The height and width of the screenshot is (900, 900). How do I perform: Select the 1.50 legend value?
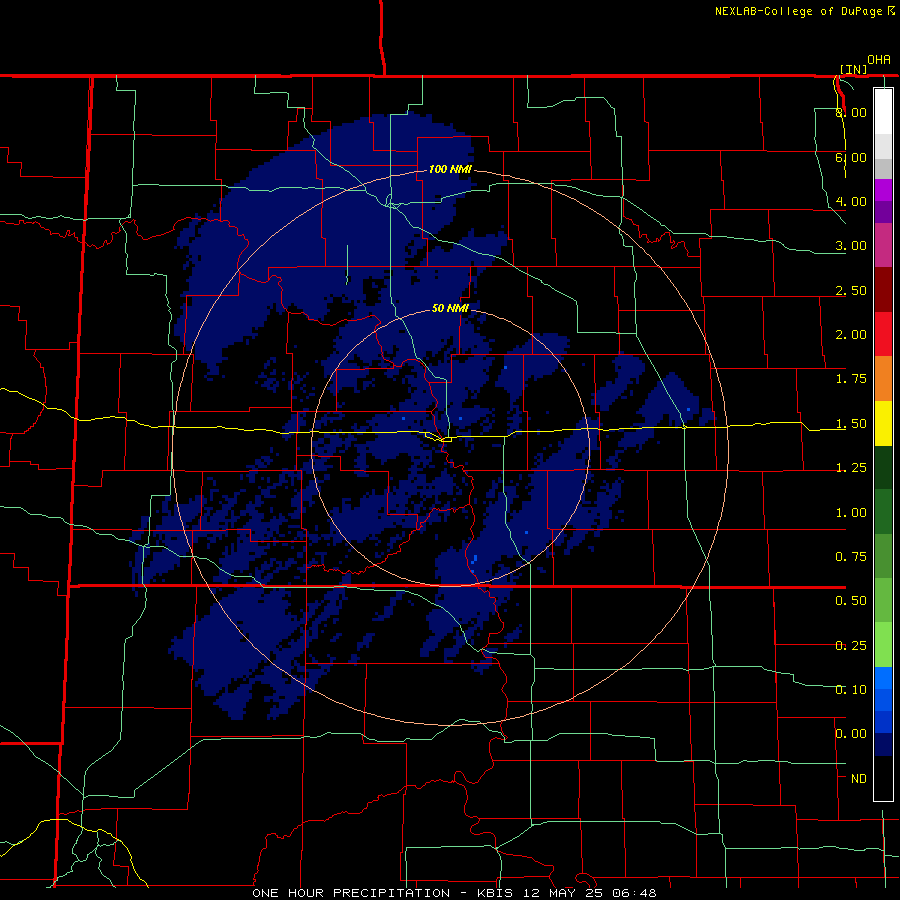(x=851, y=424)
